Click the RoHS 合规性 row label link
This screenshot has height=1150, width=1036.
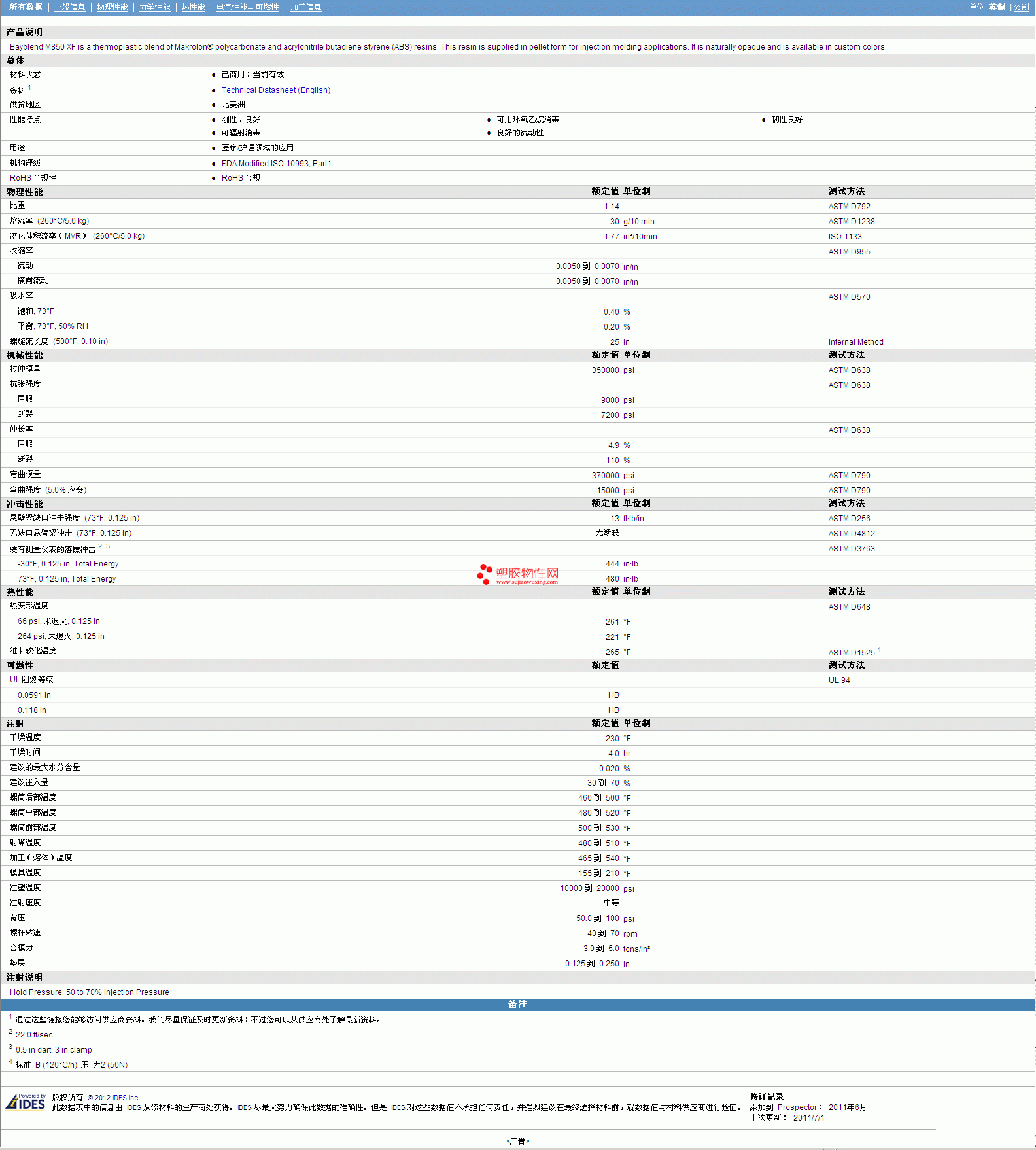coord(33,178)
